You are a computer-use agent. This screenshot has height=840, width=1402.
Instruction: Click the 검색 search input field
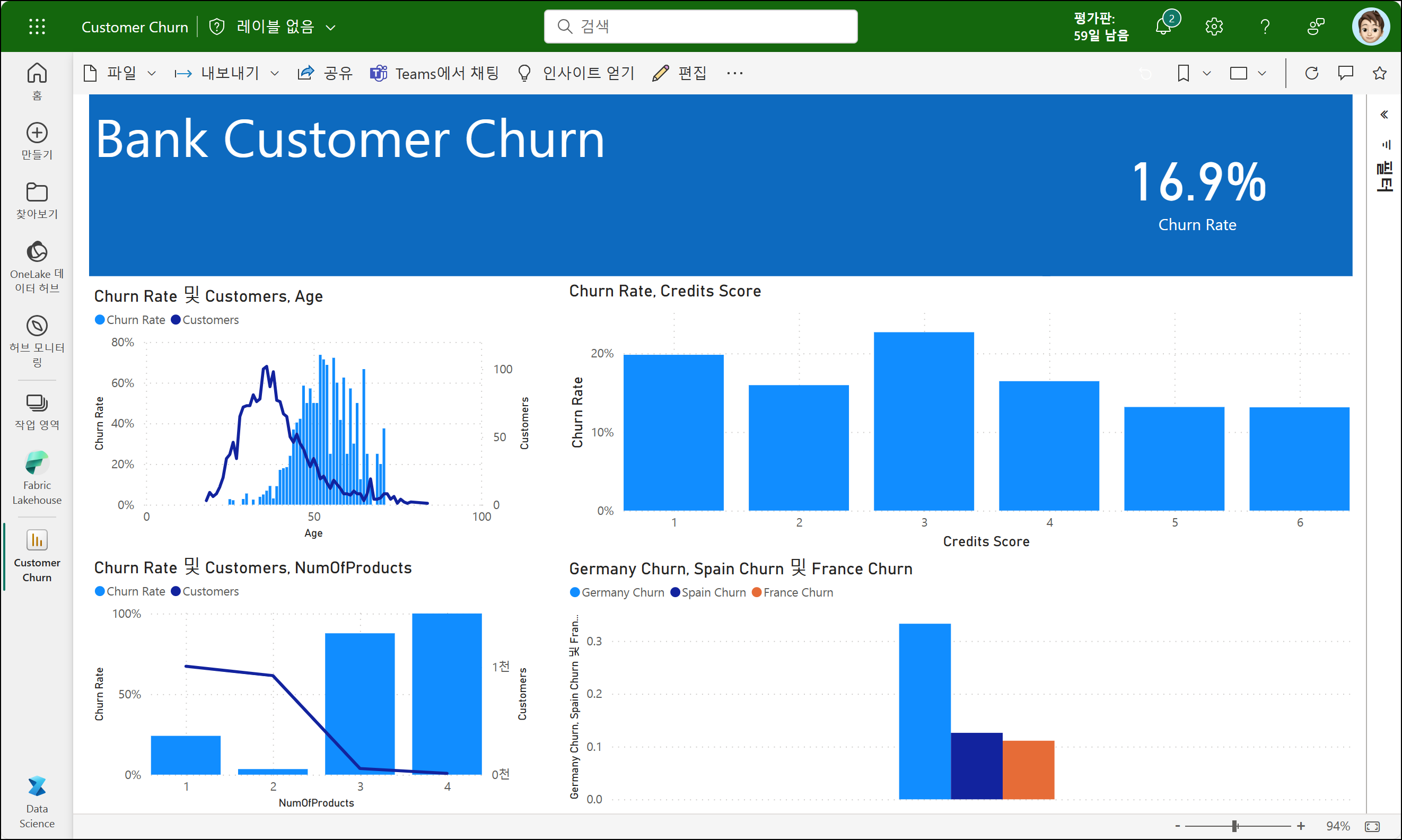[x=700, y=26]
